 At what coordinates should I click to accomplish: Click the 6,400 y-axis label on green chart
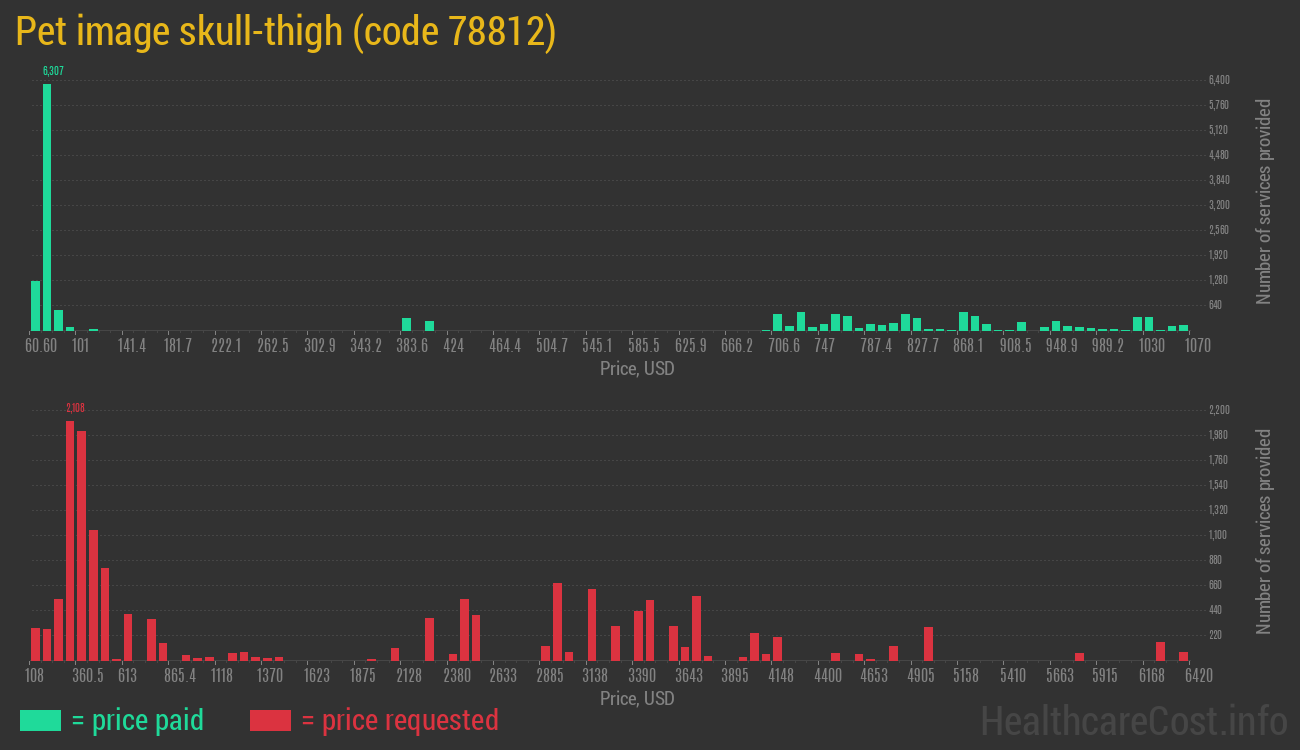click(1218, 80)
